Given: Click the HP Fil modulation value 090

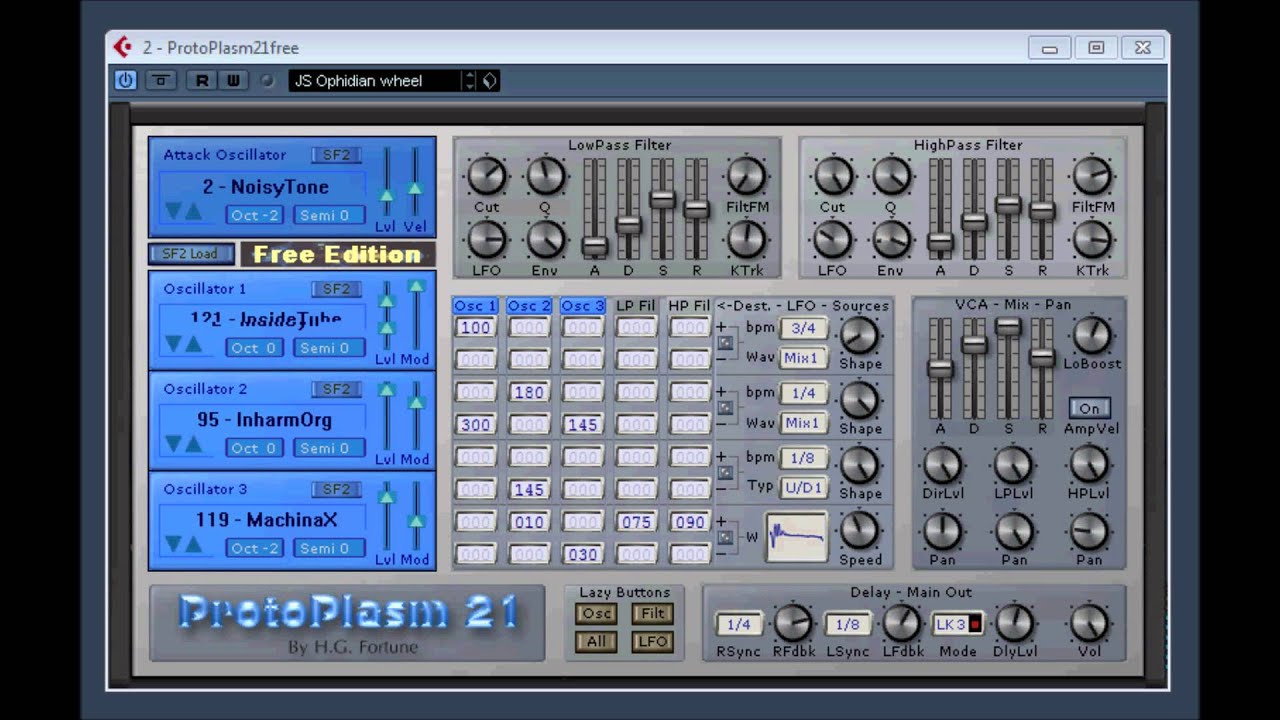Looking at the screenshot, I should 689,522.
